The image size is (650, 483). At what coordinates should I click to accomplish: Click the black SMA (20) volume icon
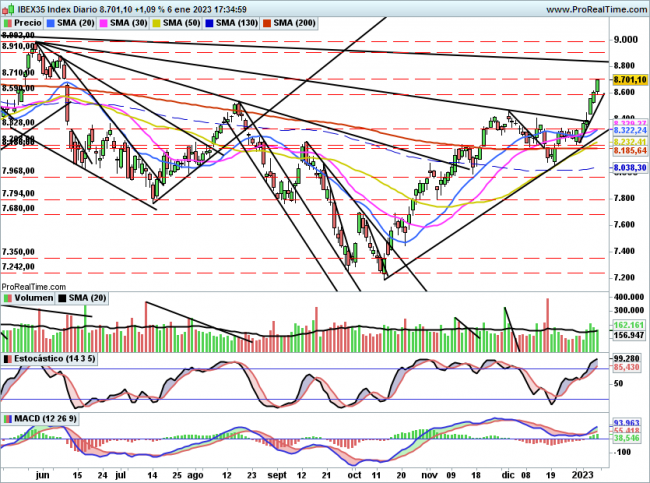point(62,298)
